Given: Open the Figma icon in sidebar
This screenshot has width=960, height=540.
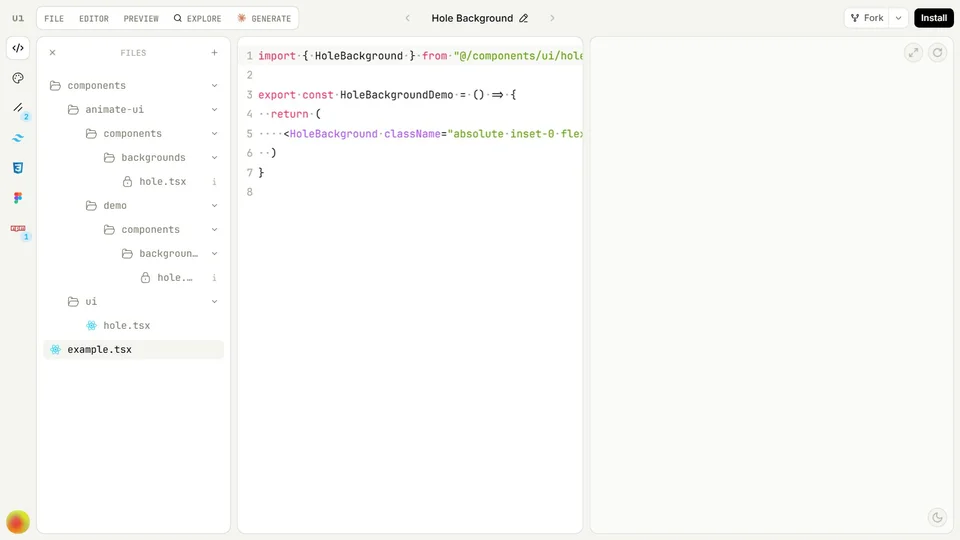Looking at the screenshot, I should tap(18, 198).
